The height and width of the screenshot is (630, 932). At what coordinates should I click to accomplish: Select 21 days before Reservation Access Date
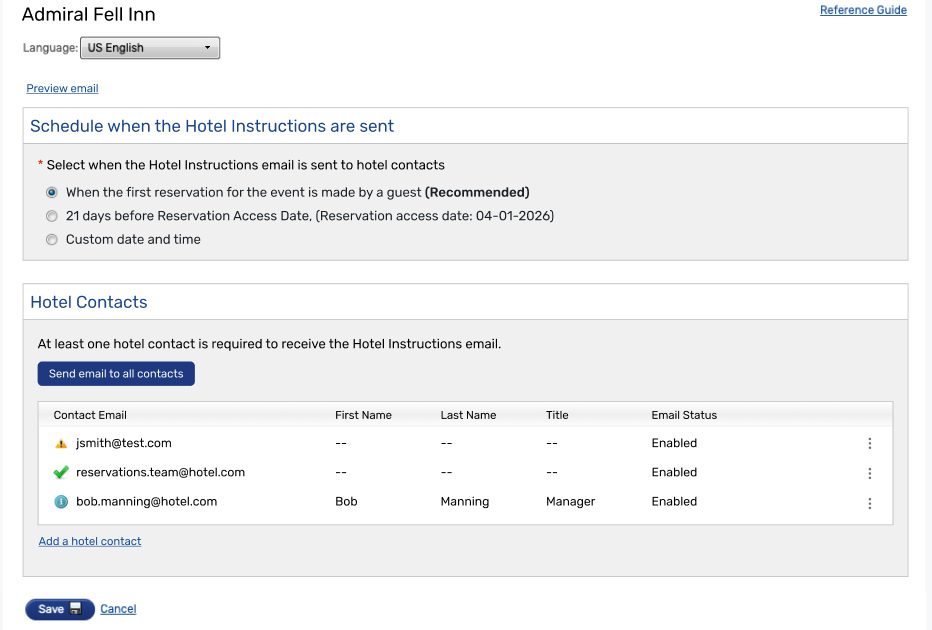click(x=52, y=216)
